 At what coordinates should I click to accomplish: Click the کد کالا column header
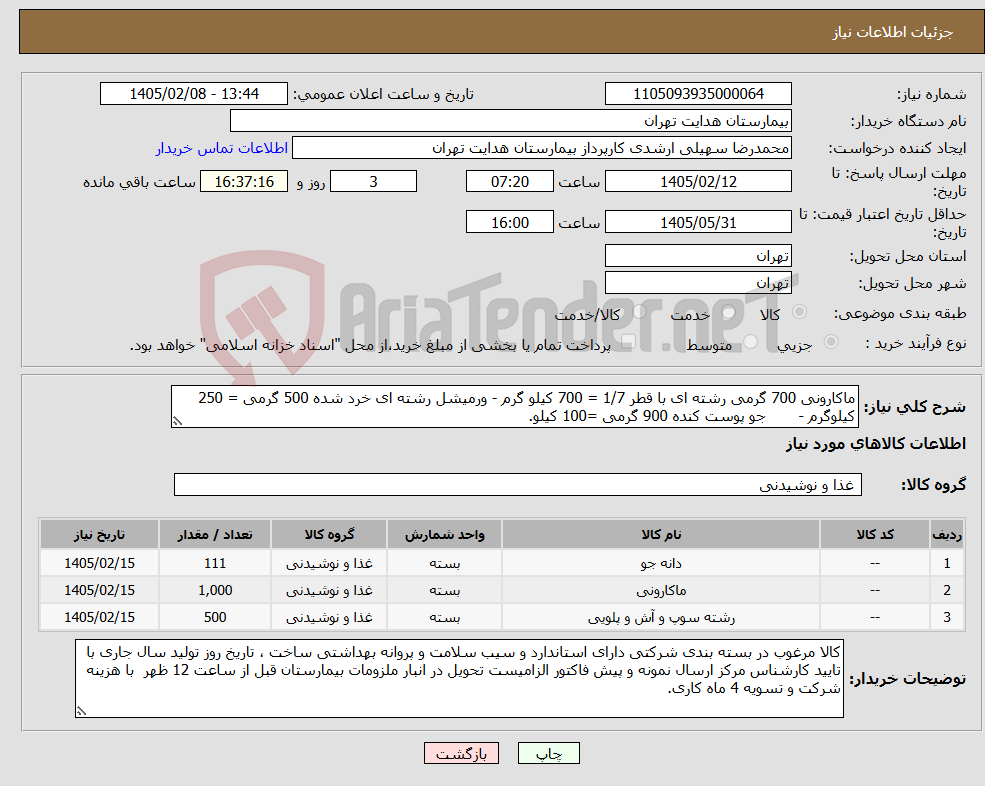coord(875,534)
